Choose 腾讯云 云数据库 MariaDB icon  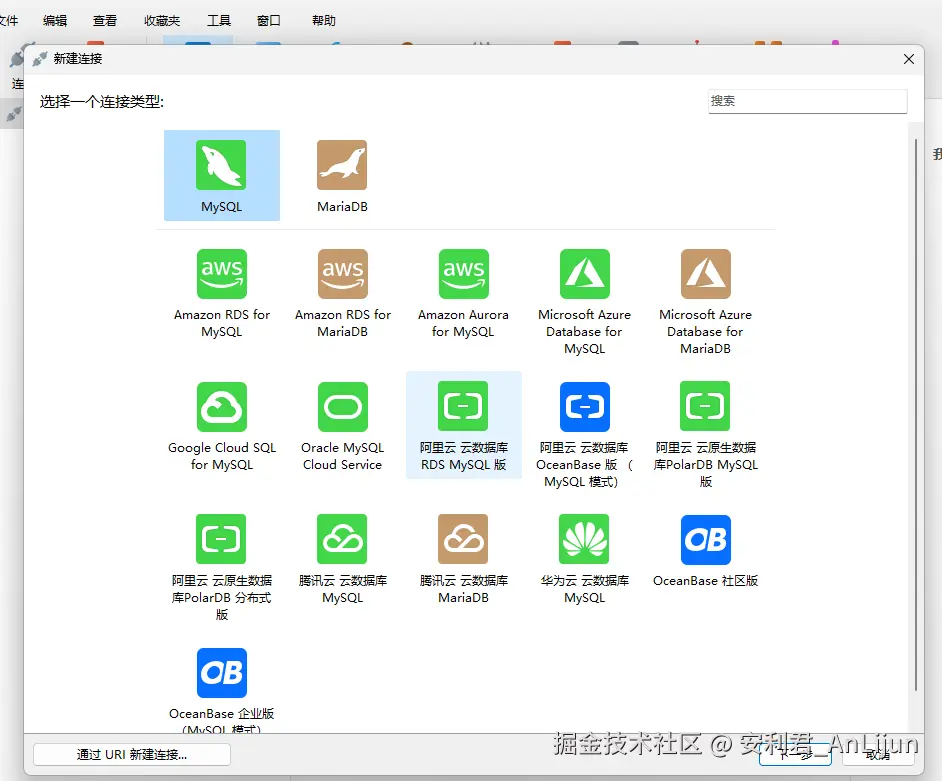pyautogui.click(x=463, y=539)
